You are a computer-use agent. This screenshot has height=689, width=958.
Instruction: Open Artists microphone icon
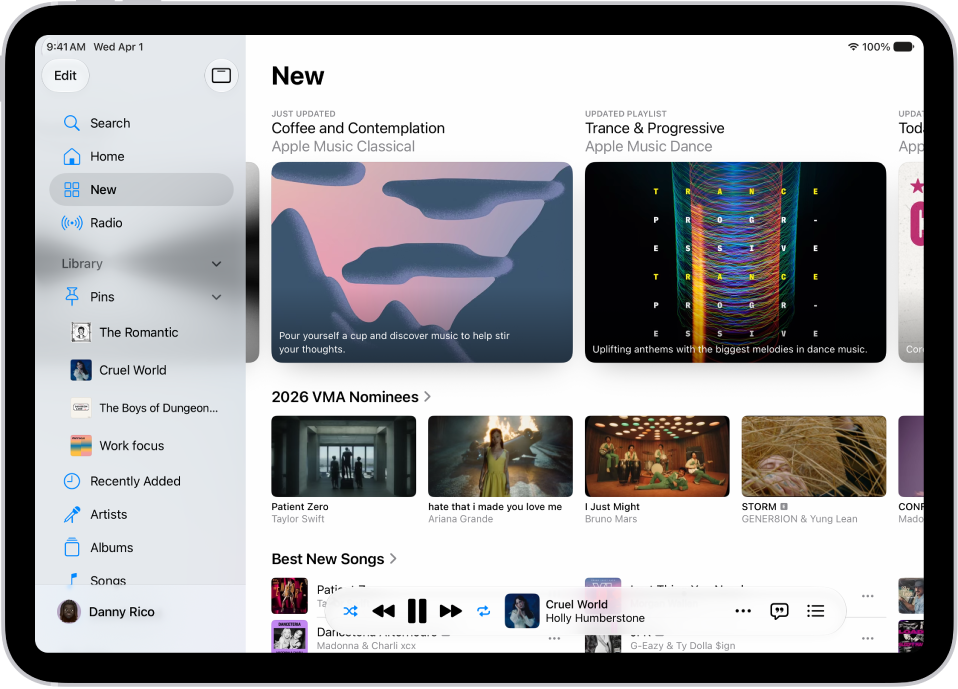pyautogui.click(x=71, y=514)
